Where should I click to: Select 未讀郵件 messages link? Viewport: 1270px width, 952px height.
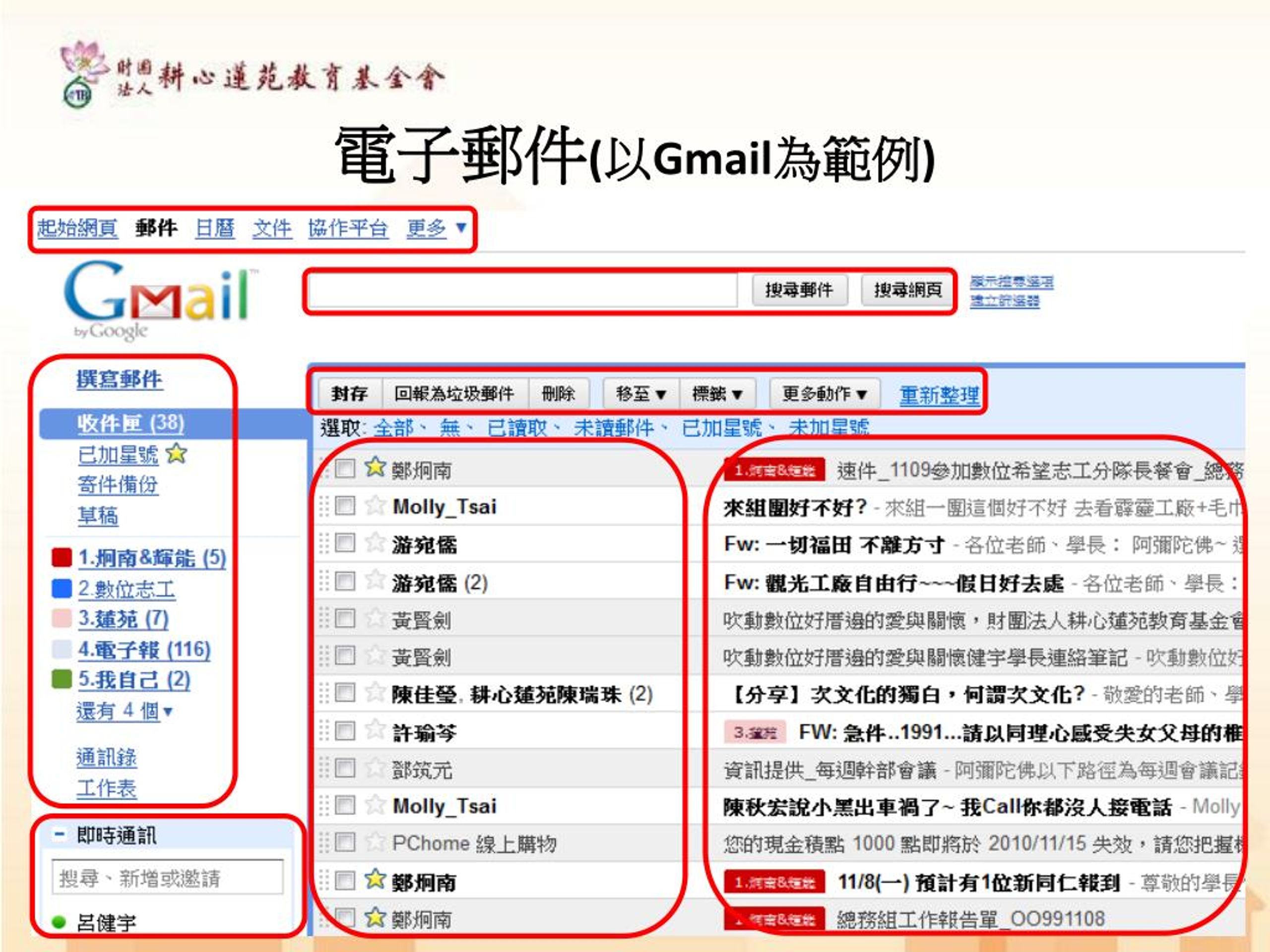614,427
